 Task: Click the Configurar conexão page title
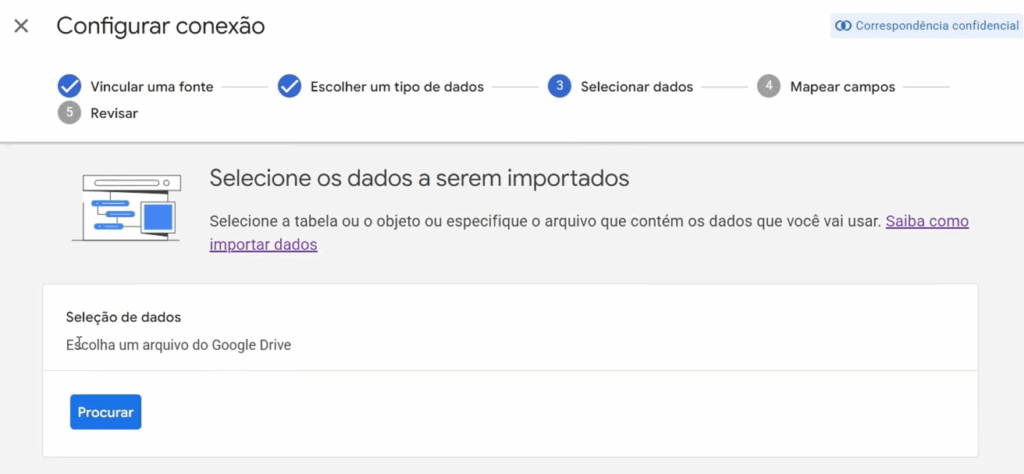161,26
